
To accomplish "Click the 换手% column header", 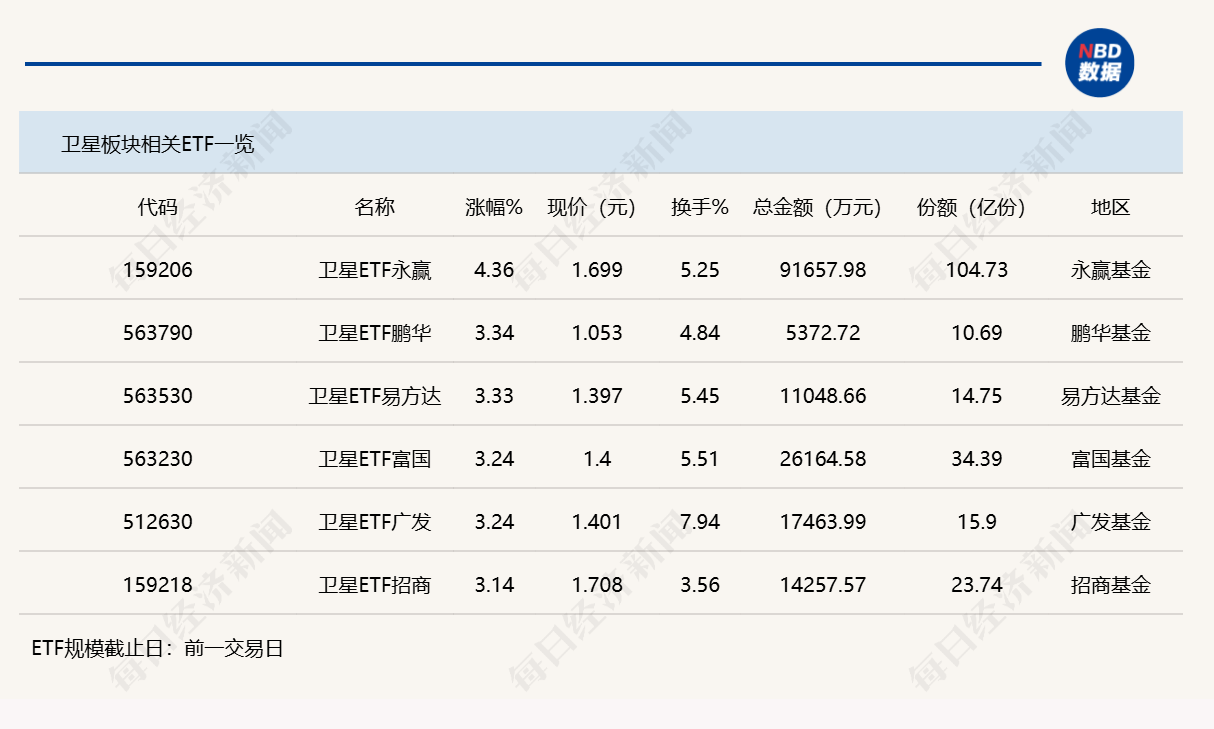I will tap(699, 207).
